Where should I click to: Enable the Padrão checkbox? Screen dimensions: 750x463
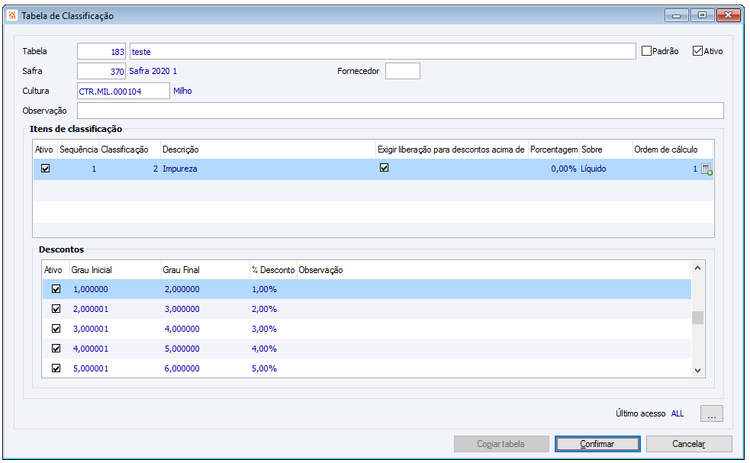click(x=647, y=51)
